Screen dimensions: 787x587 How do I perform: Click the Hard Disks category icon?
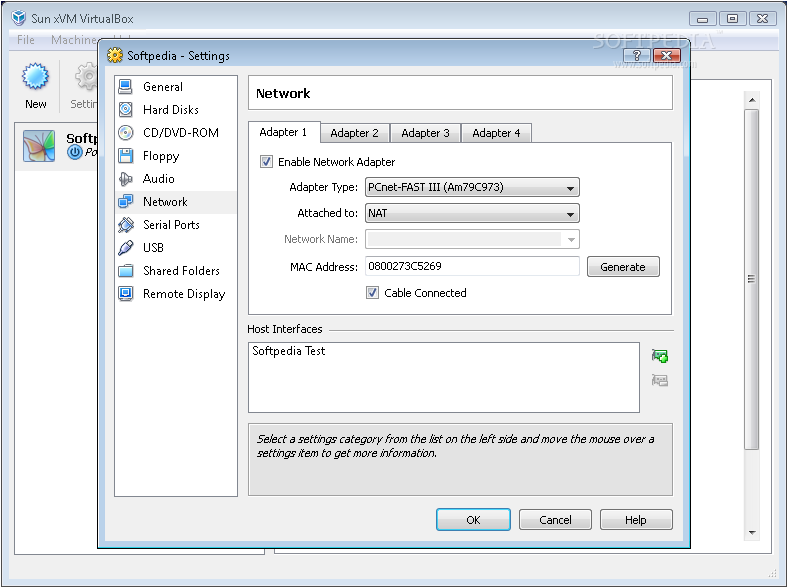tap(125, 109)
